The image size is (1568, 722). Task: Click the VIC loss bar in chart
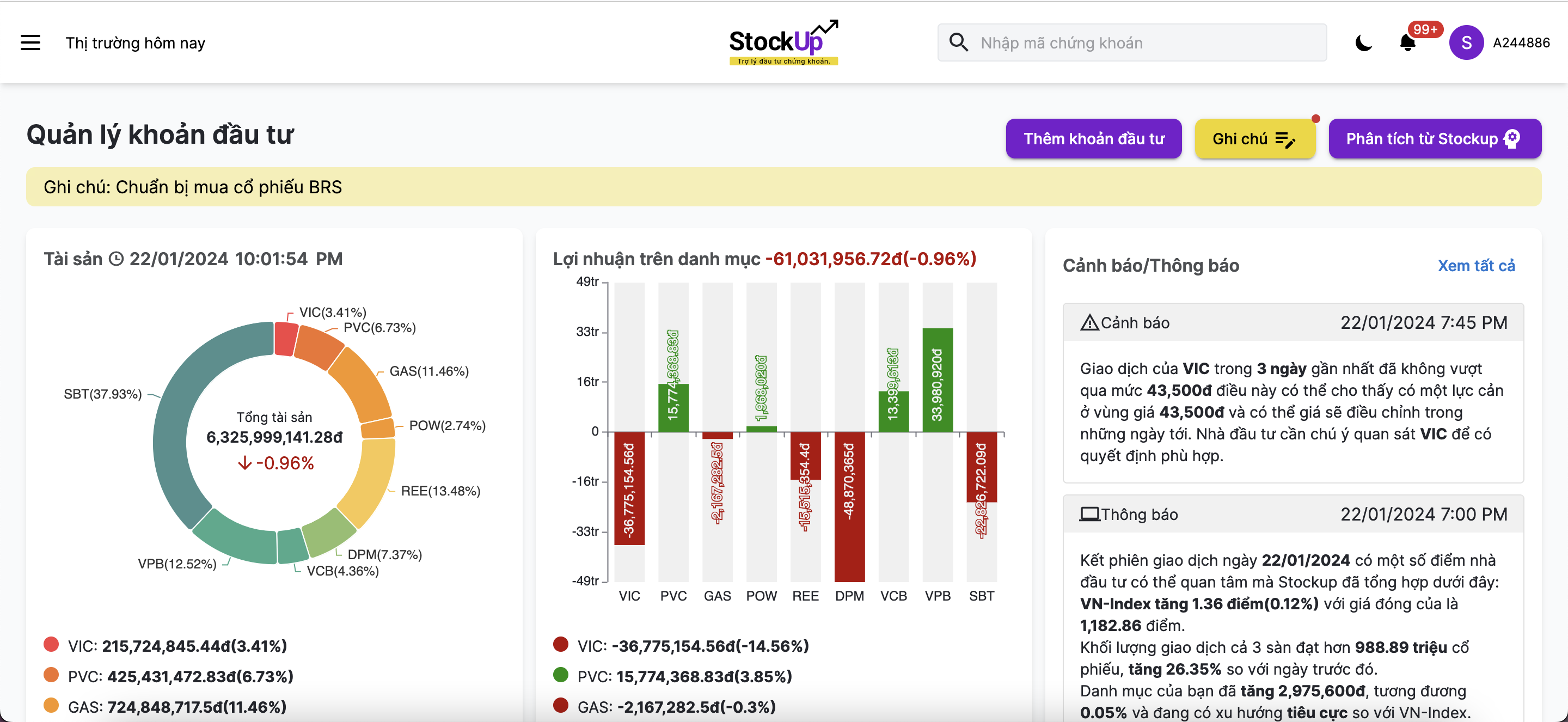click(x=629, y=488)
